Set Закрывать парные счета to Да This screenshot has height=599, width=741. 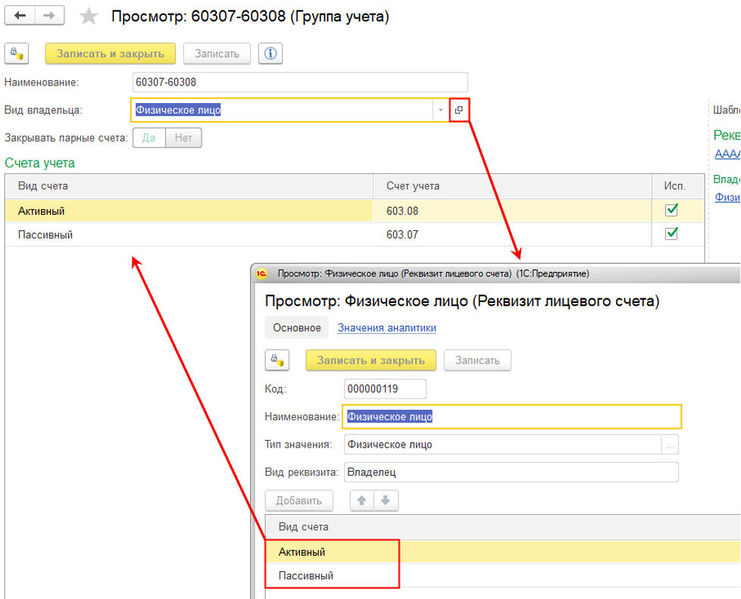pyautogui.click(x=149, y=138)
